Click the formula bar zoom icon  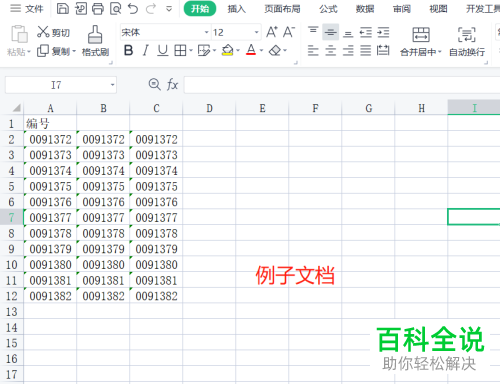tap(154, 84)
